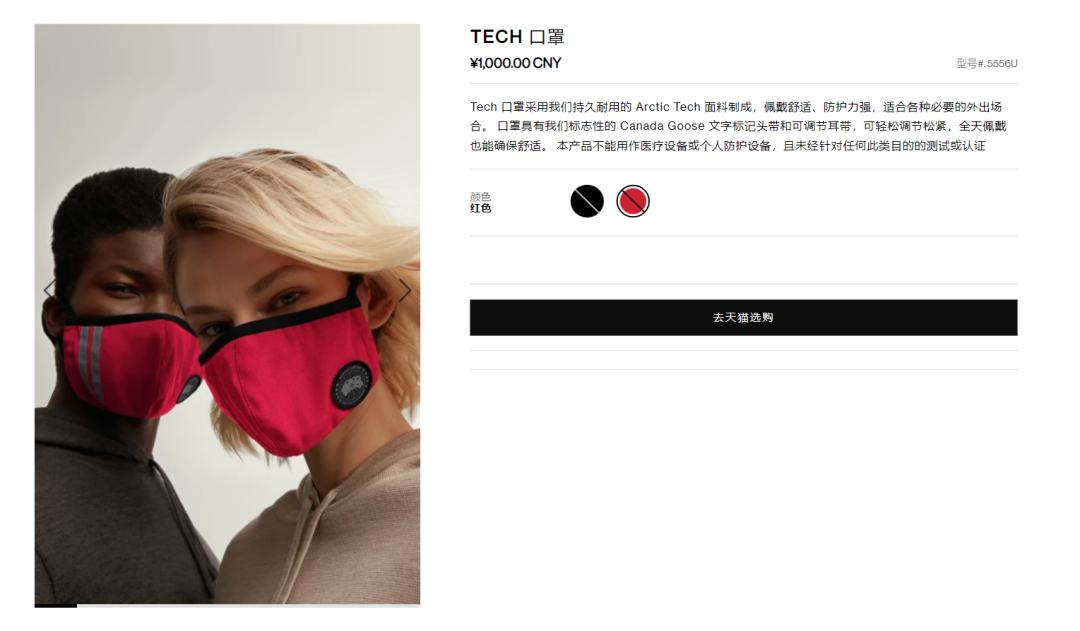Click the image carousel progress bar

(x=227, y=606)
